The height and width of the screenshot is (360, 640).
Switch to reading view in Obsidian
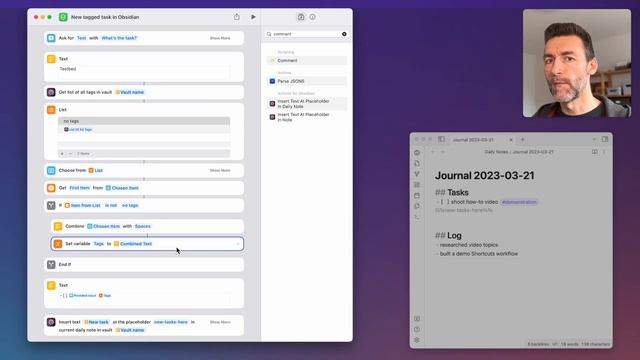pos(595,152)
